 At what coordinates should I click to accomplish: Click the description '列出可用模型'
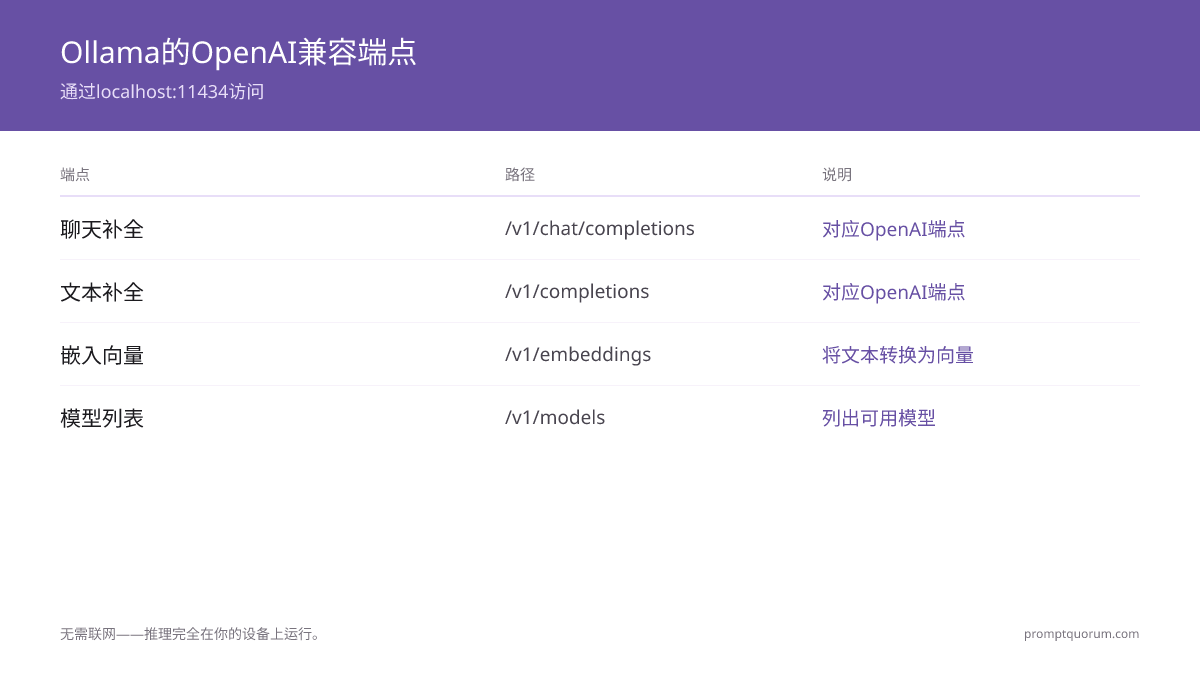pos(879,418)
